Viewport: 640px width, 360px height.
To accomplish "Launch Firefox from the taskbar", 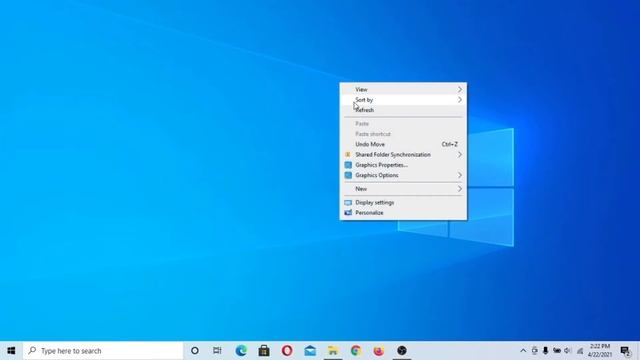I will (379, 351).
